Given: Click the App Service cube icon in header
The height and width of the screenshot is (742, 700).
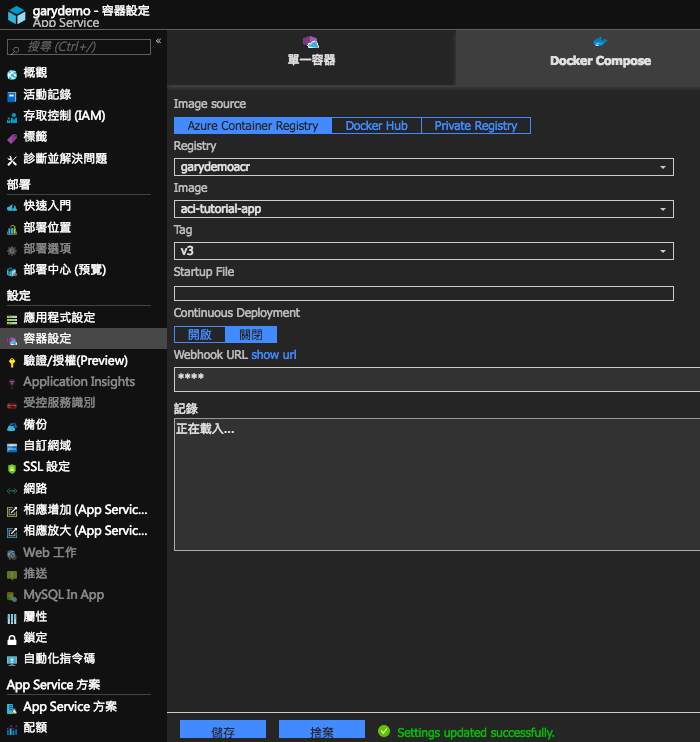Looking at the screenshot, I should click(17, 15).
